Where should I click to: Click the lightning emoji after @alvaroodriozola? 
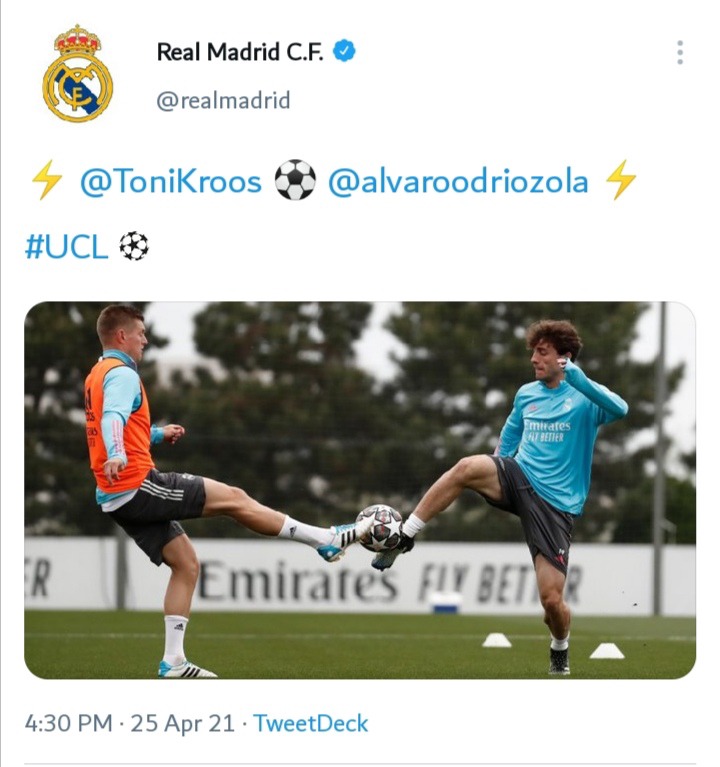[x=621, y=180]
